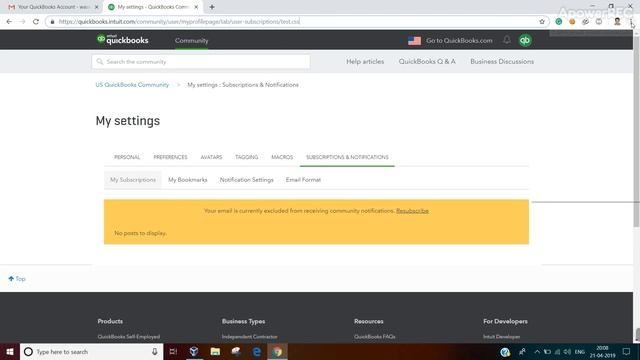This screenshot has width=640, height=360.
Task: Click US QuickBooks Community breadcrumb
Action: pos(132,85)
